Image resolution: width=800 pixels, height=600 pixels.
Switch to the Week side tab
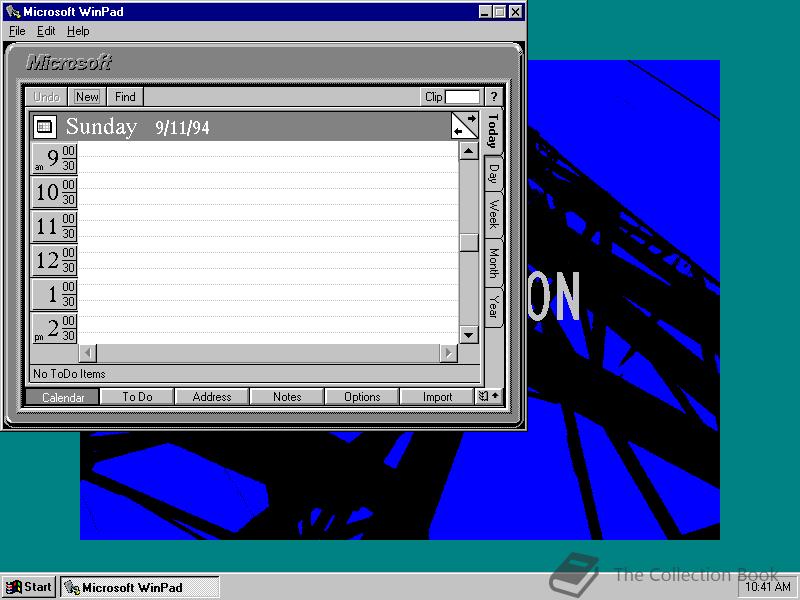coord(493,214)
